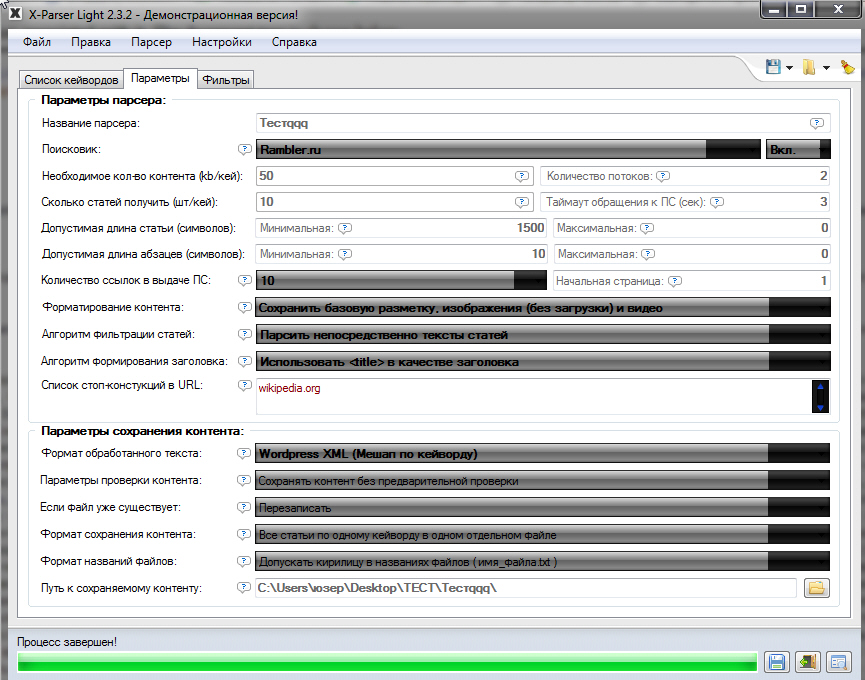This screenshot has height=680, width=865.
Task: Click help icon in parser name field
Action: [817, 123]
